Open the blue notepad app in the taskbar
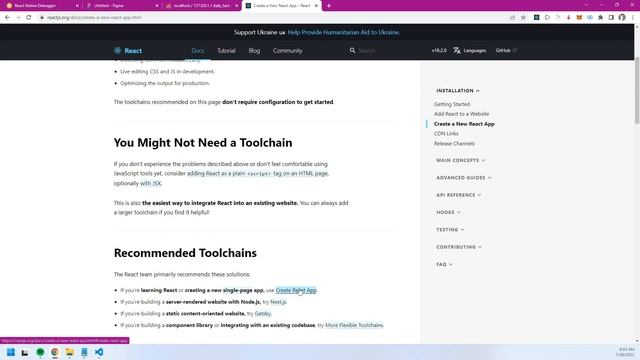Screen dimensions: 640x360 (x=84, y=352)
